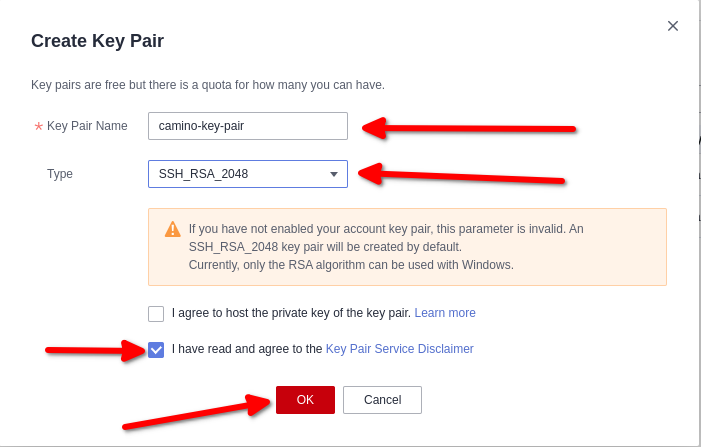Click 'I agree to host the private key' text
The image size is (701, 447).
(x=291, y=313)
